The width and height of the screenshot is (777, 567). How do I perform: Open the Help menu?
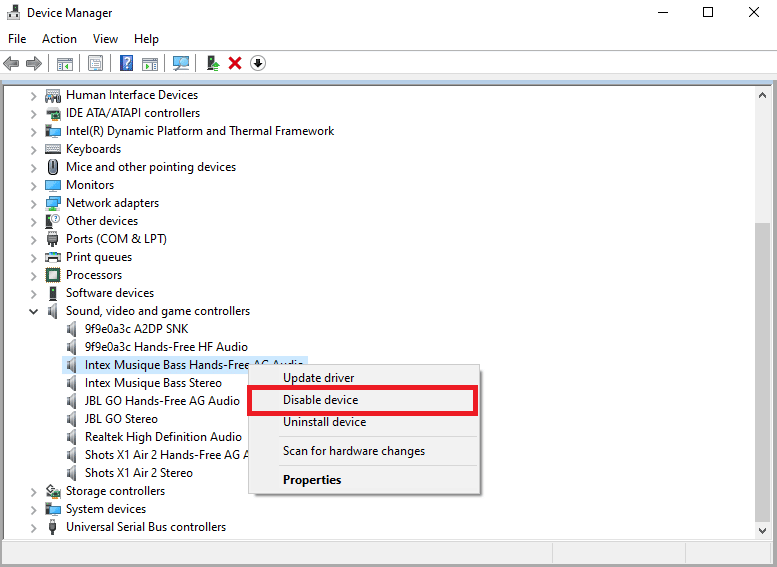coord(146,39)
